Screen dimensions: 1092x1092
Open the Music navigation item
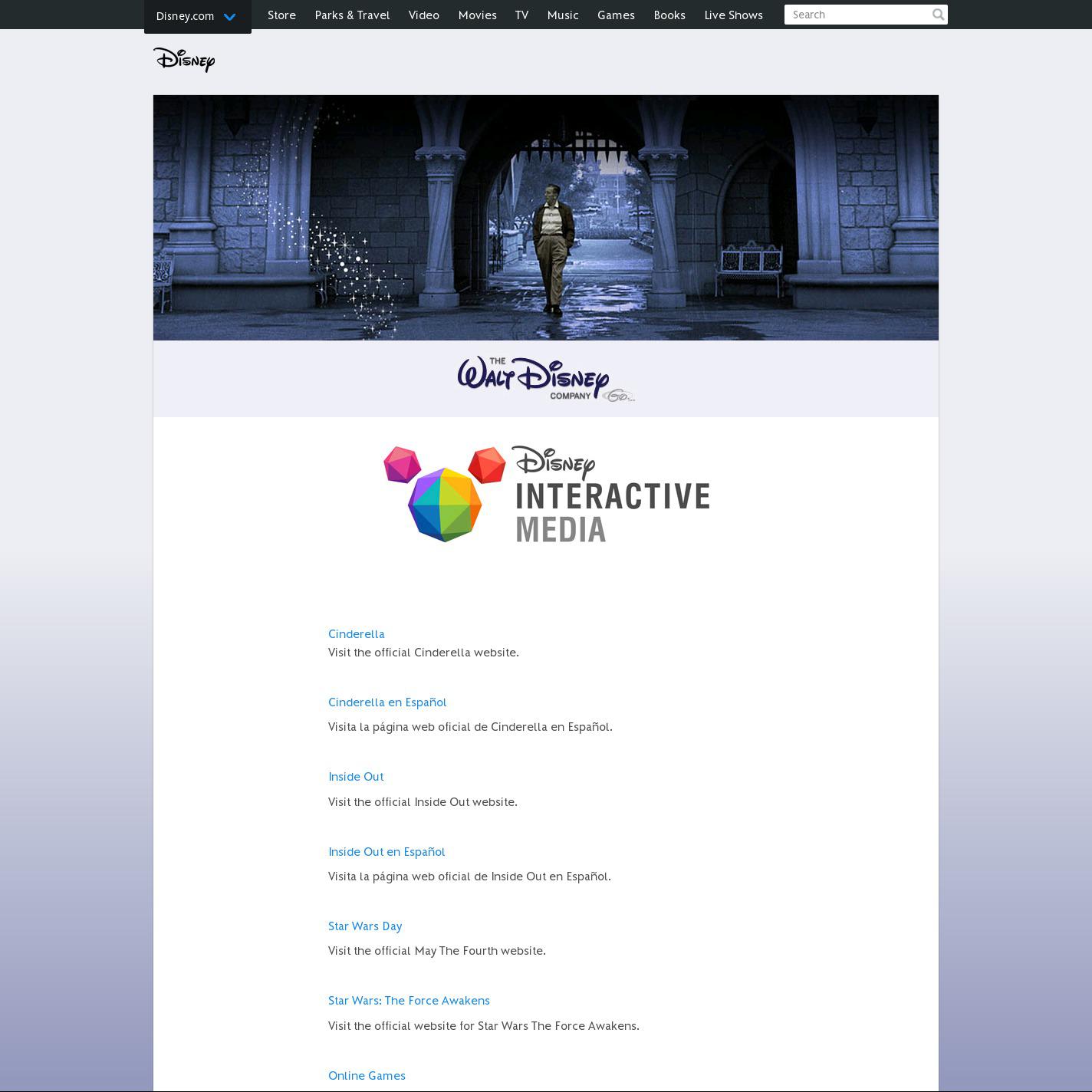pos(563,15)
